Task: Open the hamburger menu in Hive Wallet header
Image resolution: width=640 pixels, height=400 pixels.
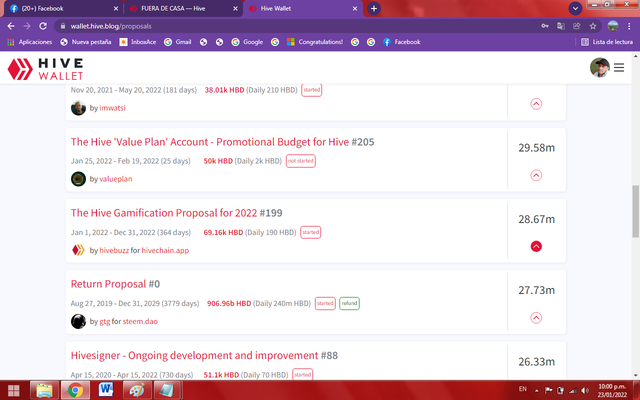Action: (619, 68)
